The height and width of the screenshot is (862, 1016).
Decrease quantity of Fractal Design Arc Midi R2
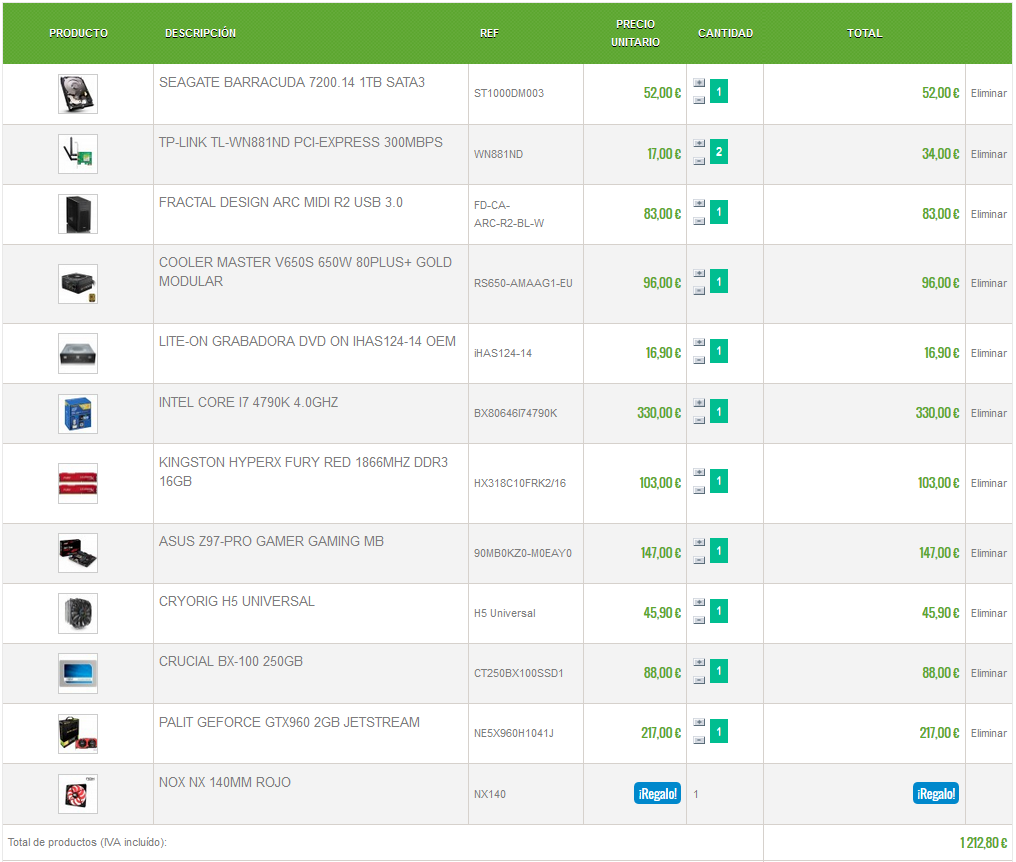[x=699, y=222]
